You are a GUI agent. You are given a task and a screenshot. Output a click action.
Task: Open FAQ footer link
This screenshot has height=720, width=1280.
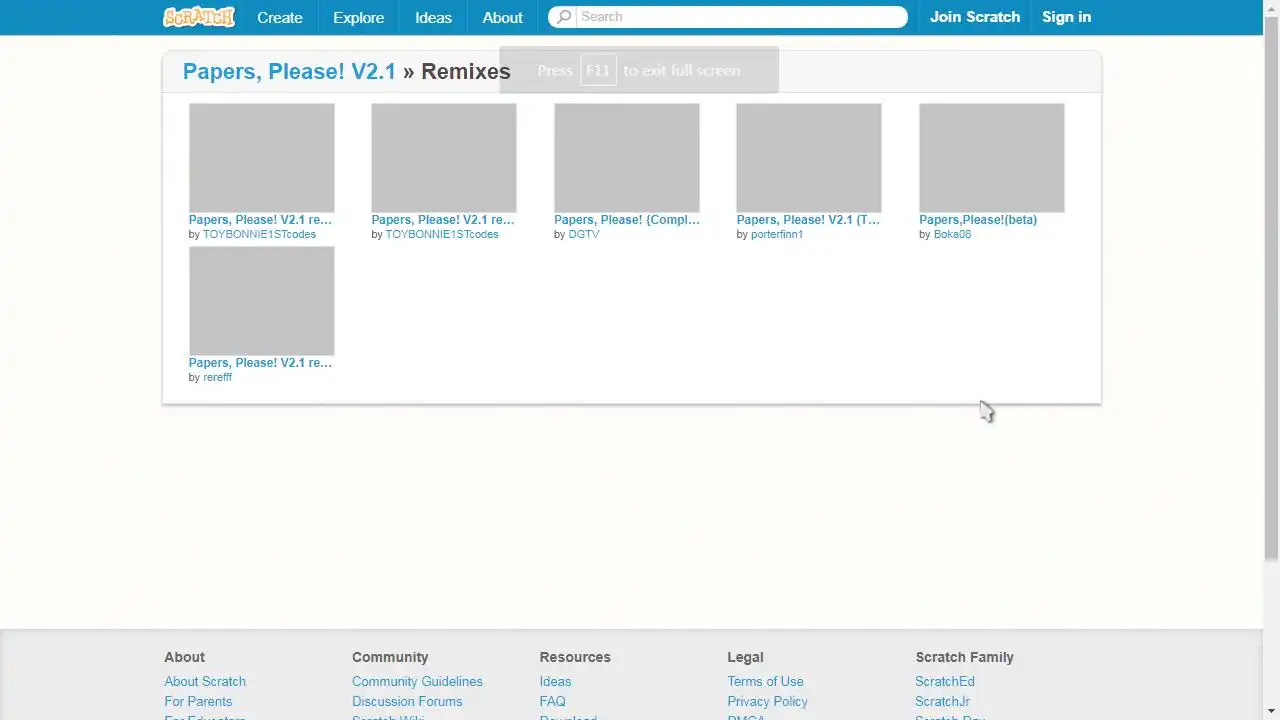[552, 702]
